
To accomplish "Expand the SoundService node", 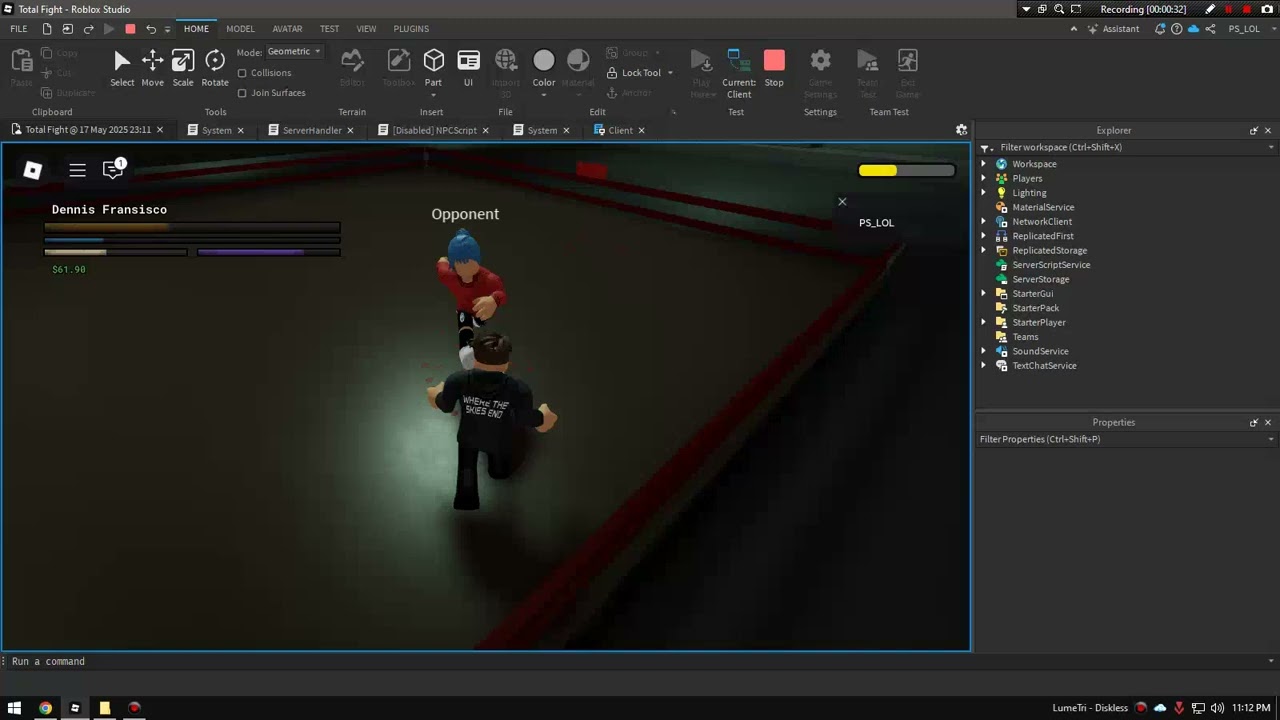I will pyautogui.click(x=984, y=351).
